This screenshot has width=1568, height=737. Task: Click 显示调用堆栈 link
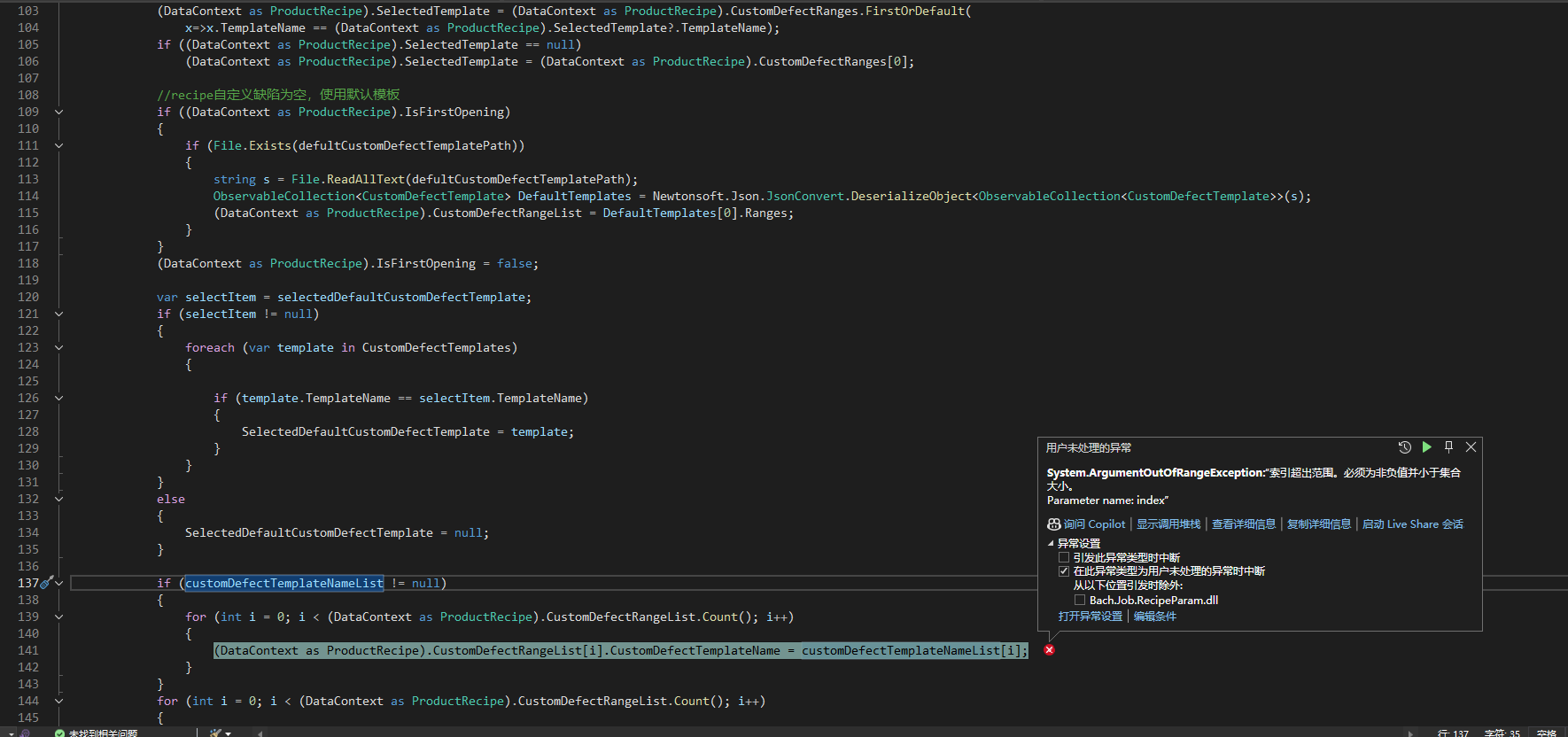[x=1168, y=524]
